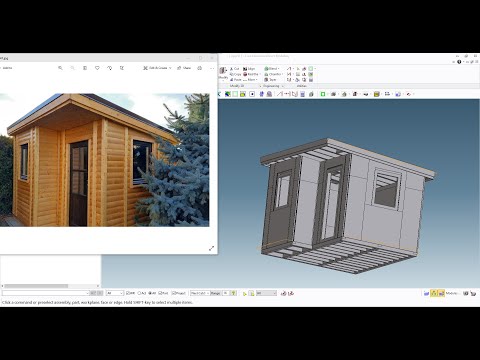Click the light green square toolbar icon
The height and width of the screenshot is (360, 480).
(x=235, y=94)
